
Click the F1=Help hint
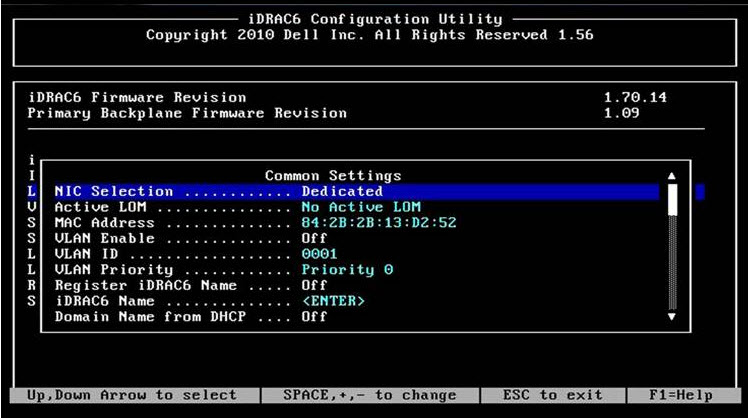click(x=681, y=396)
